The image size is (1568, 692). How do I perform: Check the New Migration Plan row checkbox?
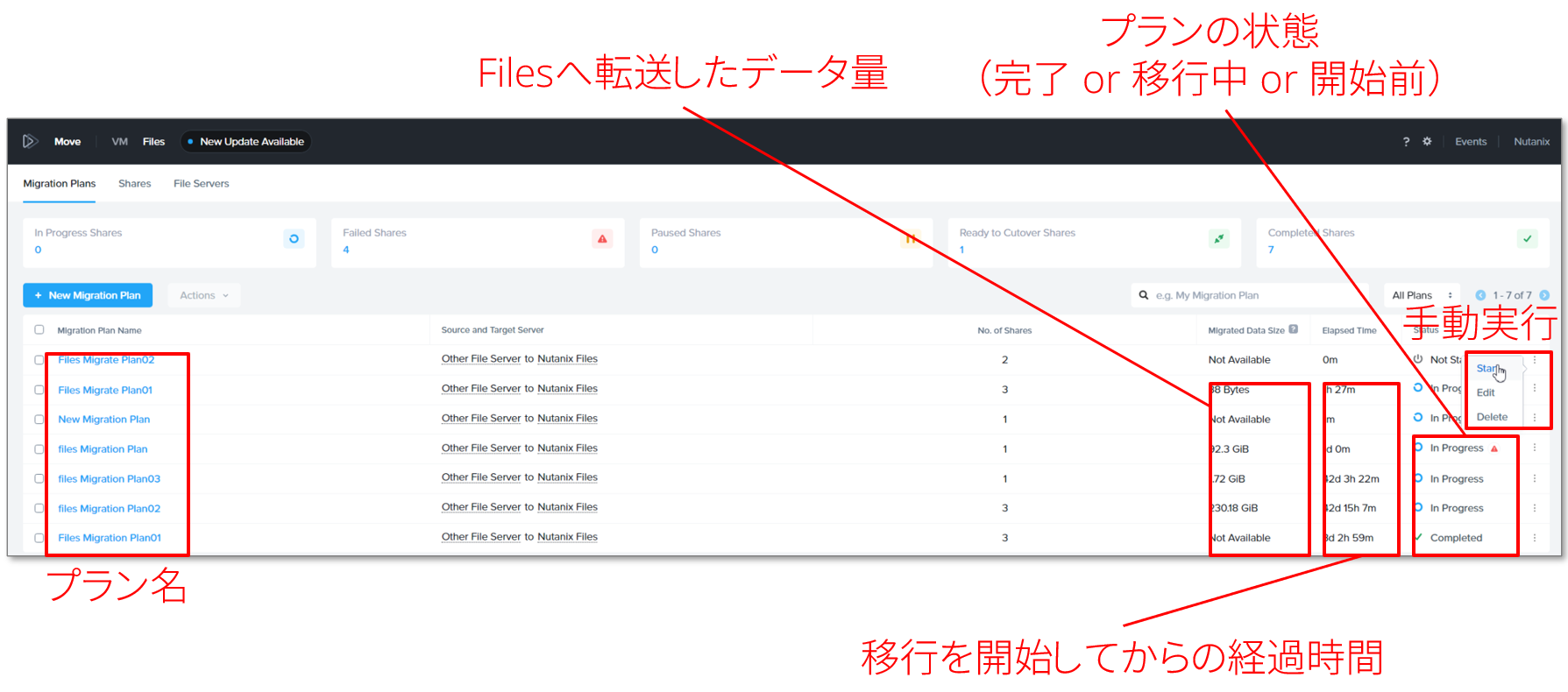[x=39, y=420]
